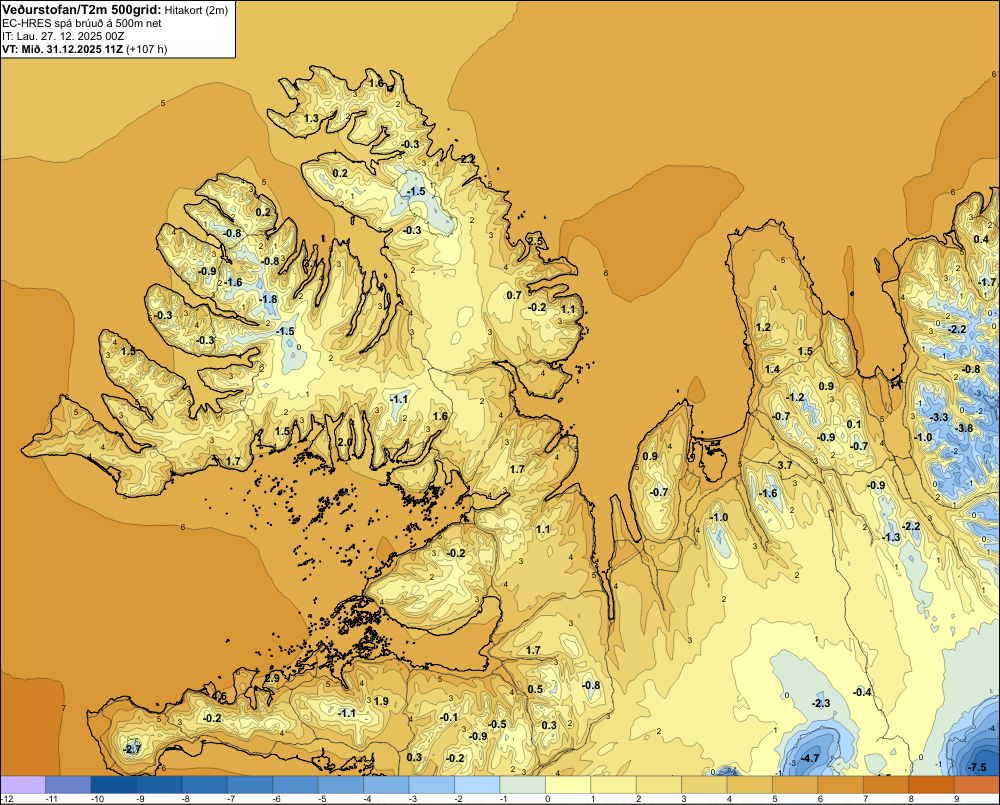Select the '-2.7' temperature label
The width and height of the screenshot is (1000, 805).
(x=132, y=749)
